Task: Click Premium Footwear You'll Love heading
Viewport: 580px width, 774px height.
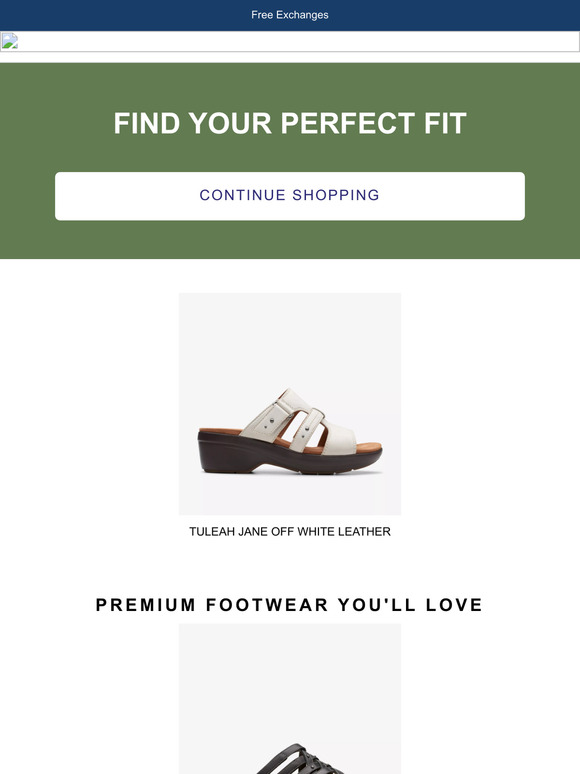Action: click(290, 605)
